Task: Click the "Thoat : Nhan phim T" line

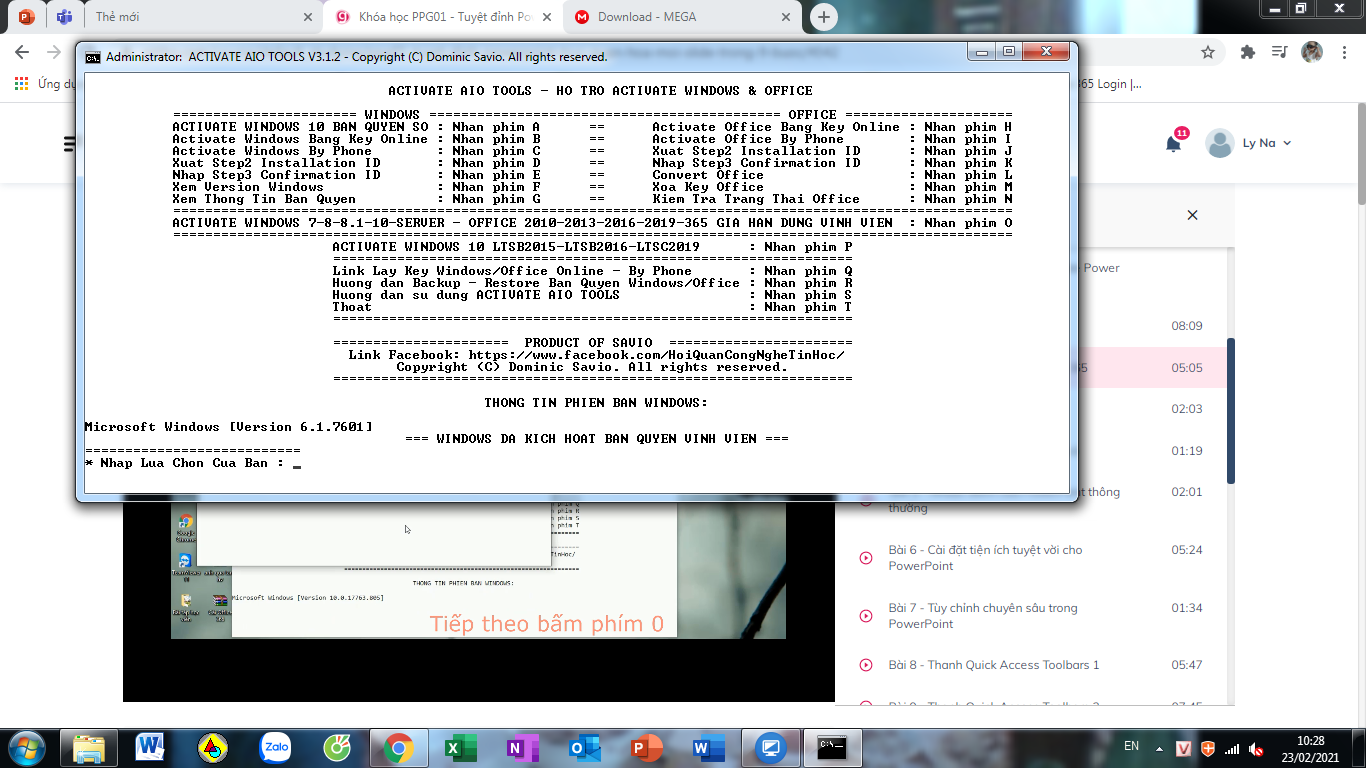Action: tap(592, 307)
